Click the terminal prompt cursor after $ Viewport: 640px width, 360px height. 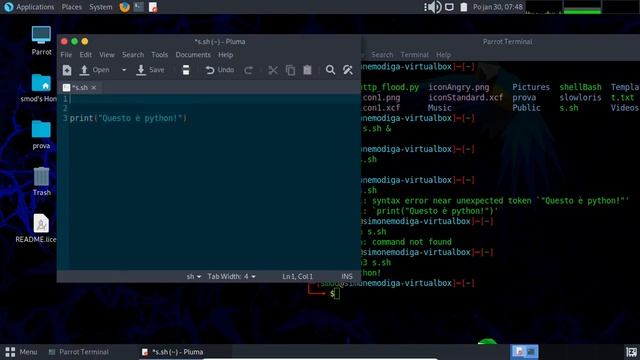point(337,293)
